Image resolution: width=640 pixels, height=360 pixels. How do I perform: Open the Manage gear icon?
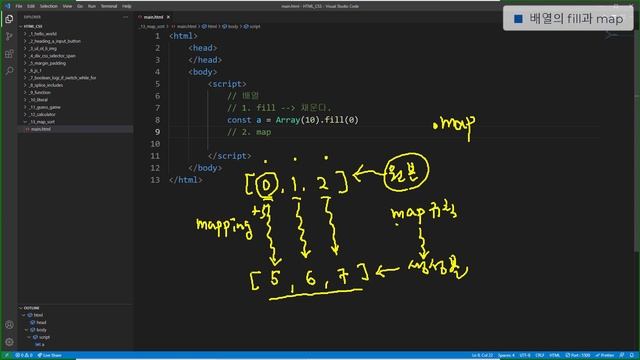[9, 342]
